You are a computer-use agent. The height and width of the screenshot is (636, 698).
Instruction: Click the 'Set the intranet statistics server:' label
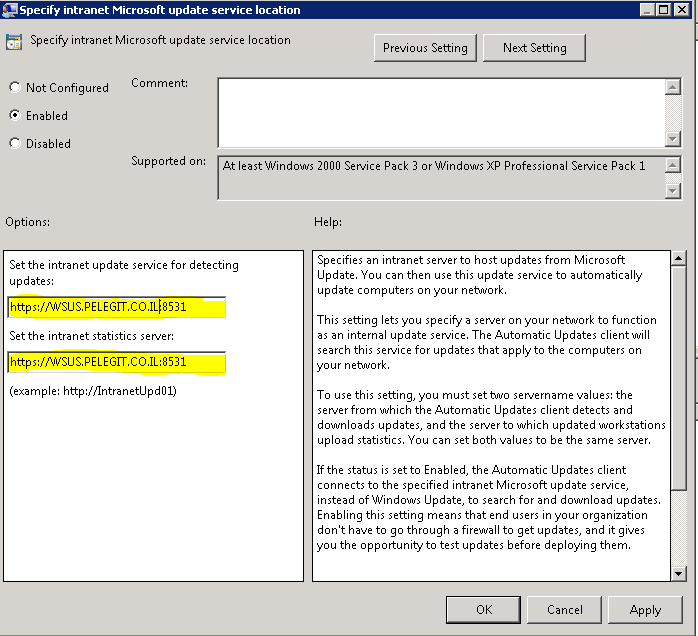[x=91, y=336]
